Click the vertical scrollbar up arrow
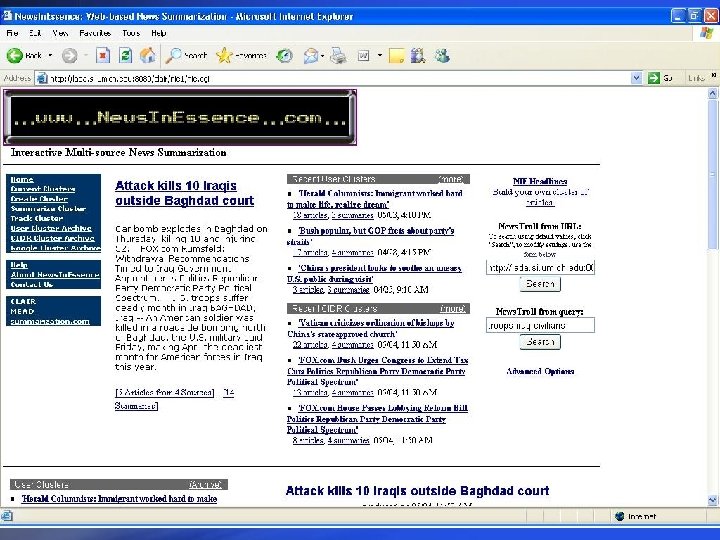 712,93
